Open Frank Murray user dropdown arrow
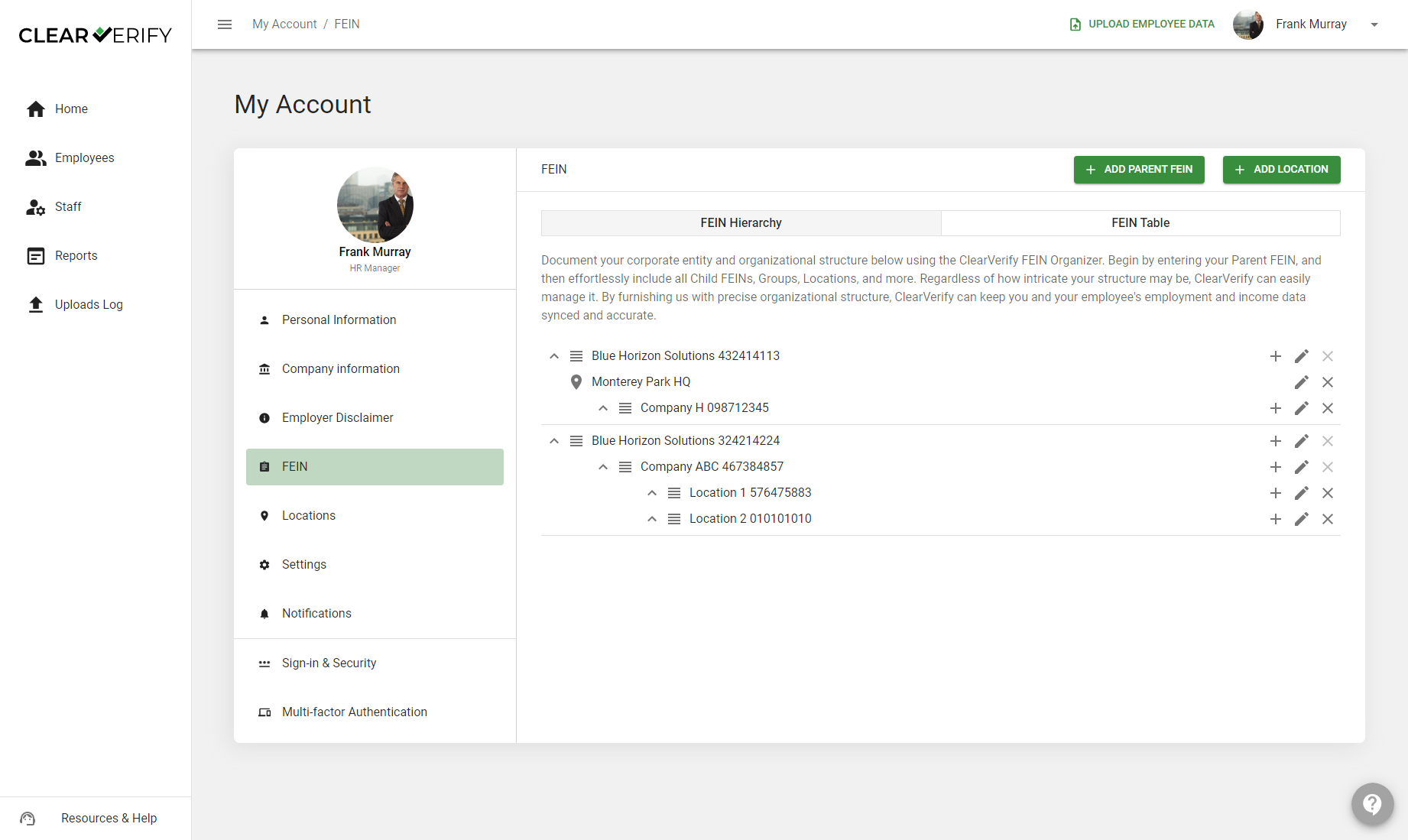1408x840 pixels. tap(1374, 24)
